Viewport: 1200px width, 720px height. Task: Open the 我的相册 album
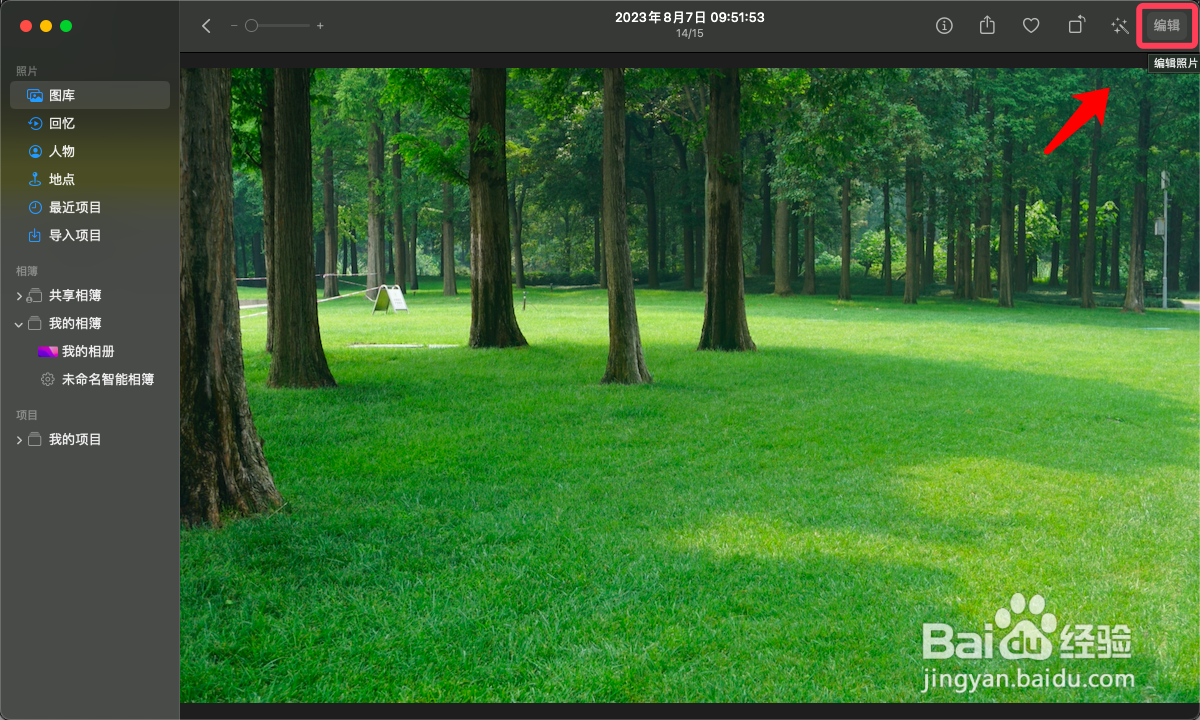click(90, 351)
